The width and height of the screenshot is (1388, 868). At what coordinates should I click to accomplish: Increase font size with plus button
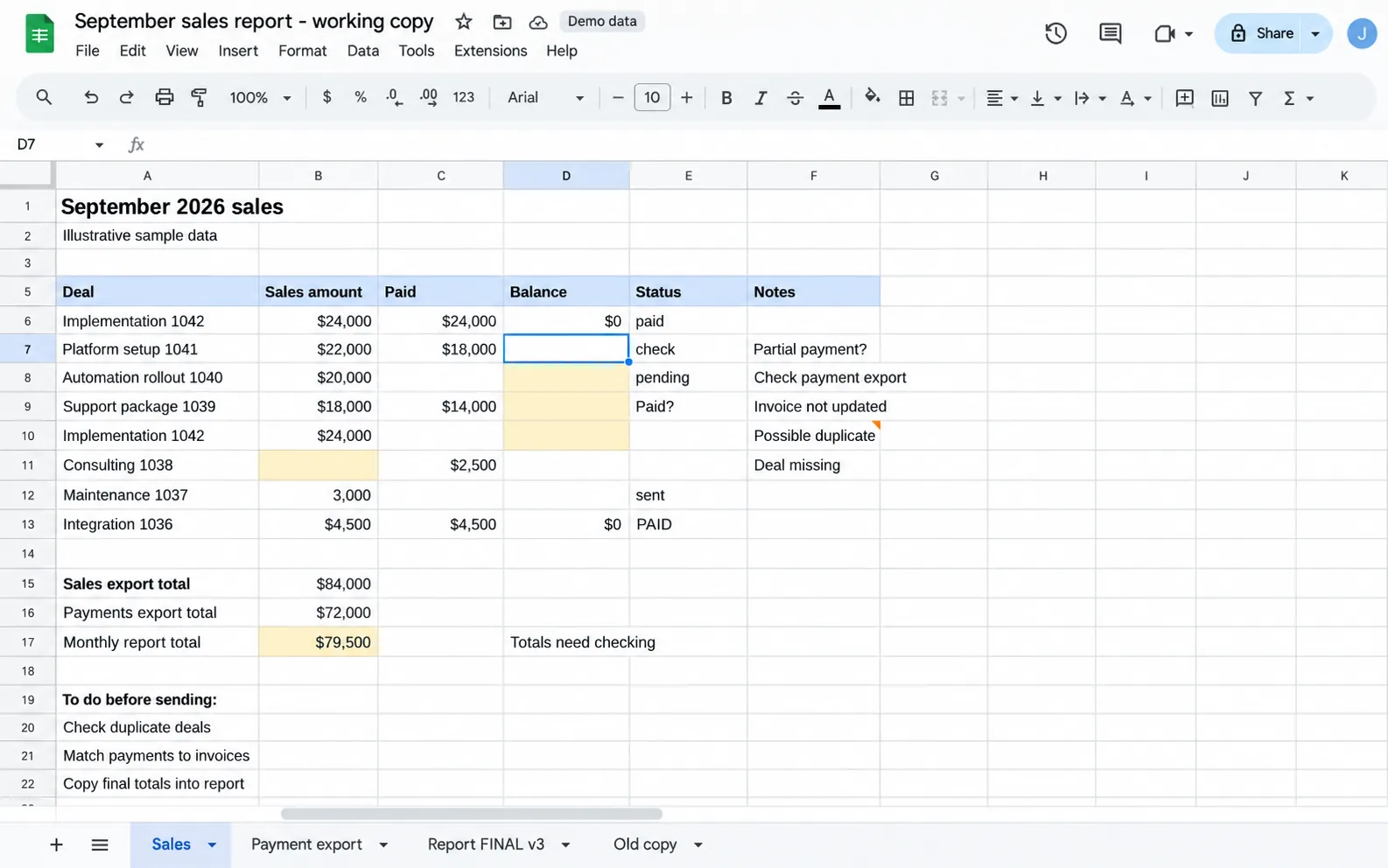tap(687, 98)
